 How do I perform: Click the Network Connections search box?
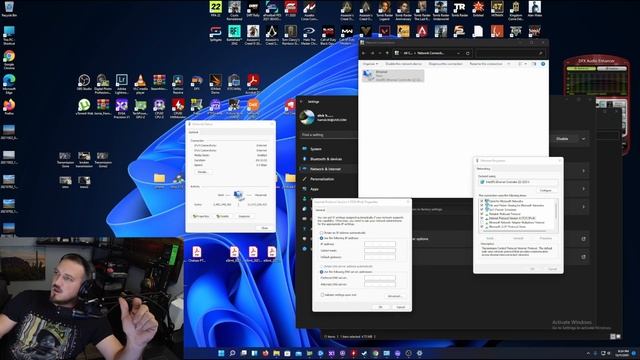(510, 53)
